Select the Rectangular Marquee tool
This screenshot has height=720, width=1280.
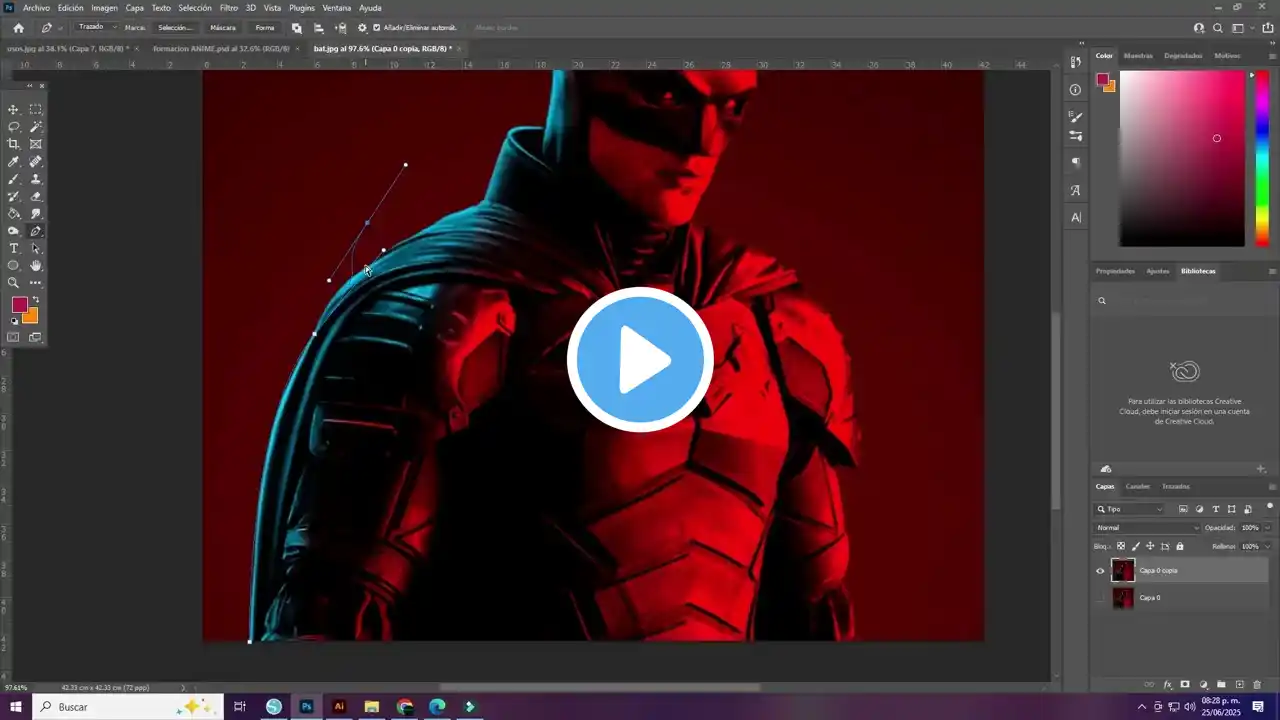(36, 109)
